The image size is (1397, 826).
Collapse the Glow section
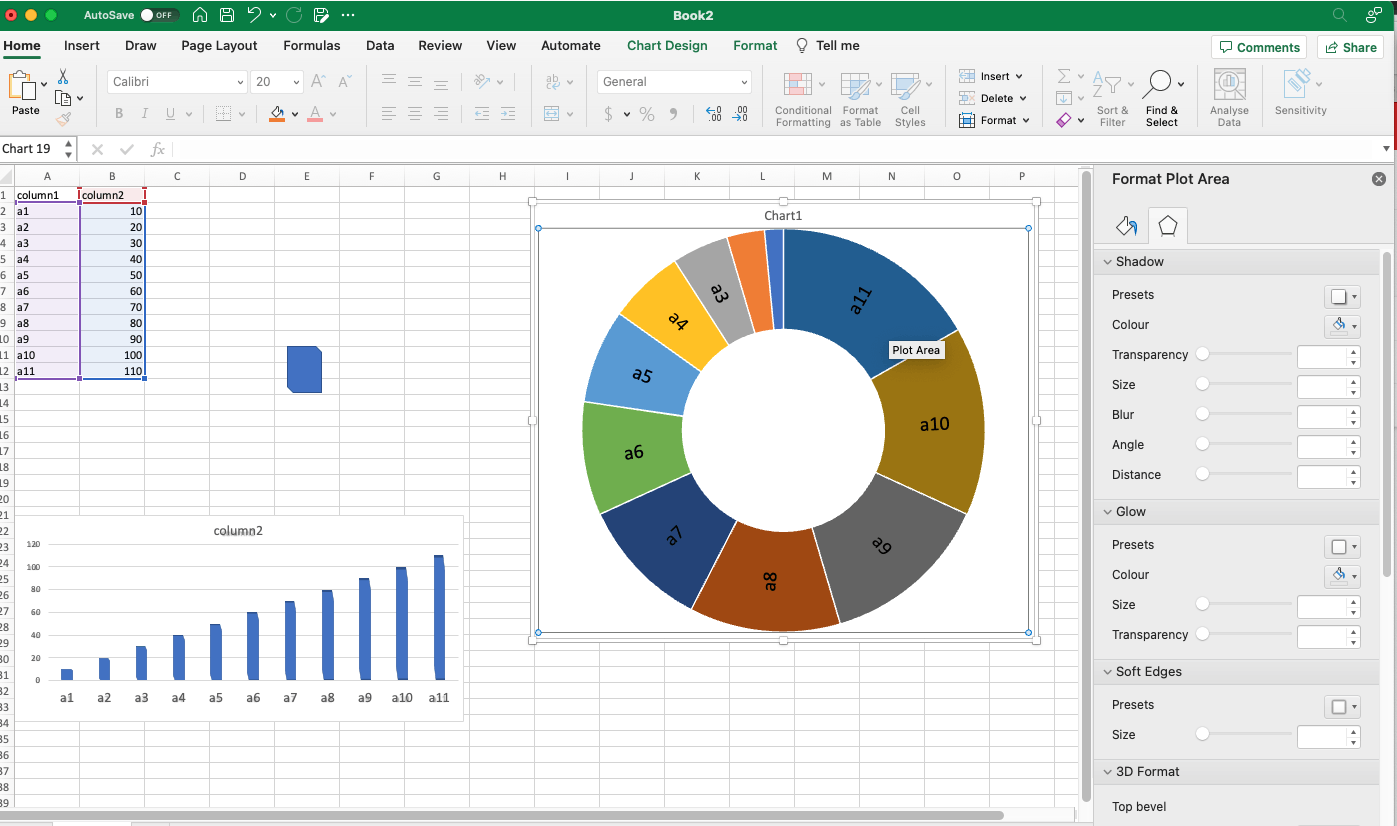1107,512
